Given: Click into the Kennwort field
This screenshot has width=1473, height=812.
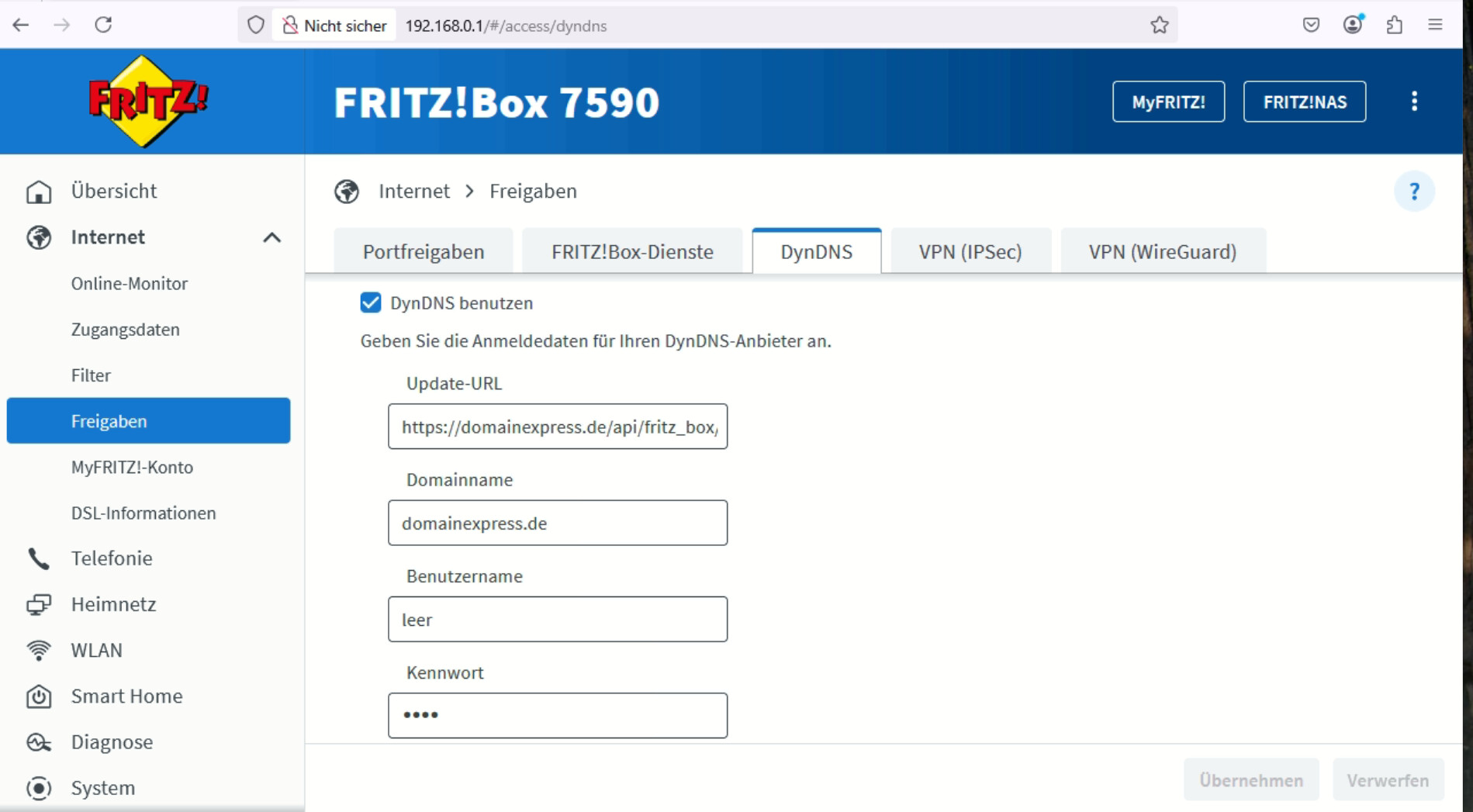Looking at the screenshot, I should click(558, 715).
